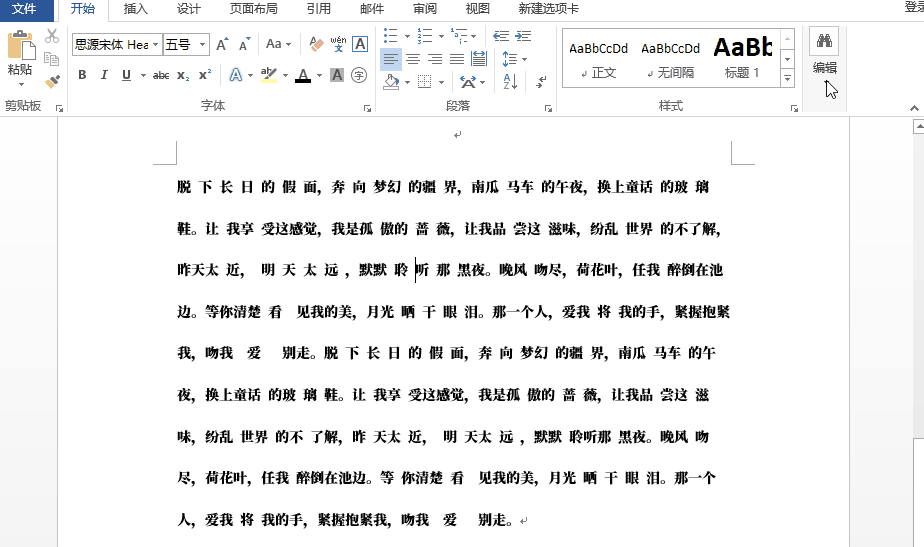This screenshot has width=924, height=547.
Task: Click the Grow Font icon
Action: (x=222, y=45)
